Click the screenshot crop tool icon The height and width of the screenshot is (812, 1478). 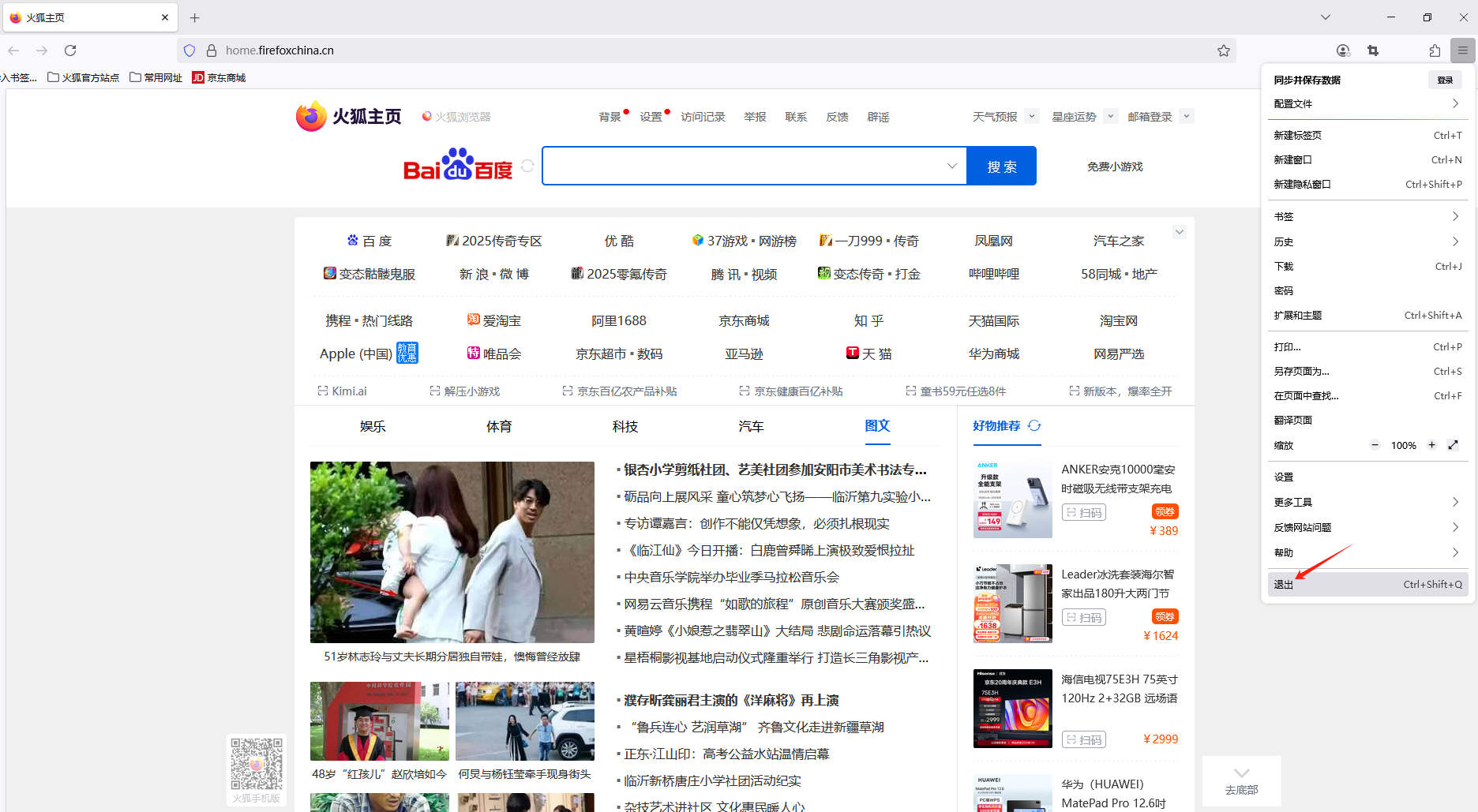point(1373,51)
